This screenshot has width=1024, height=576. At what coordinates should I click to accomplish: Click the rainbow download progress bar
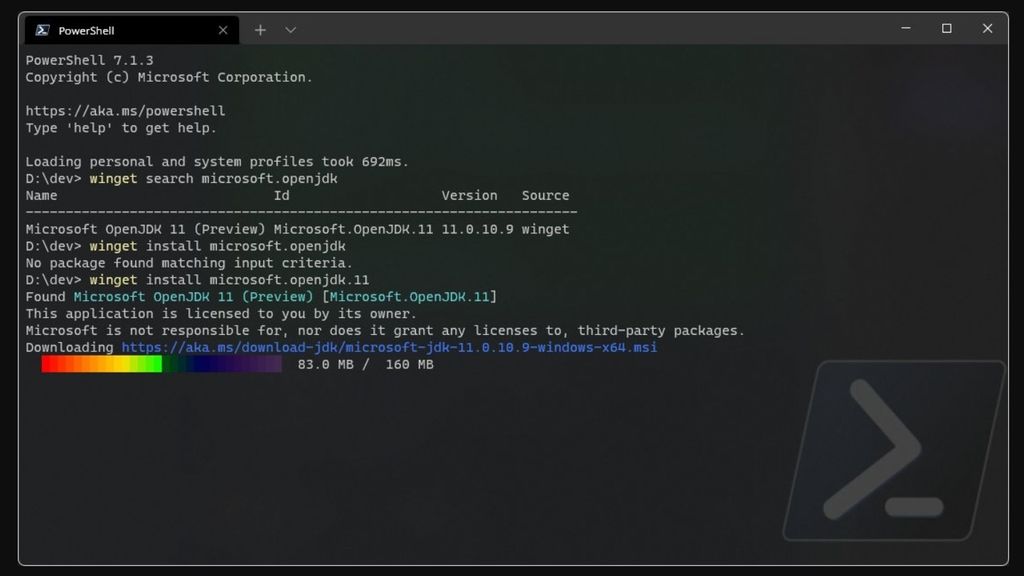point(161,364)
